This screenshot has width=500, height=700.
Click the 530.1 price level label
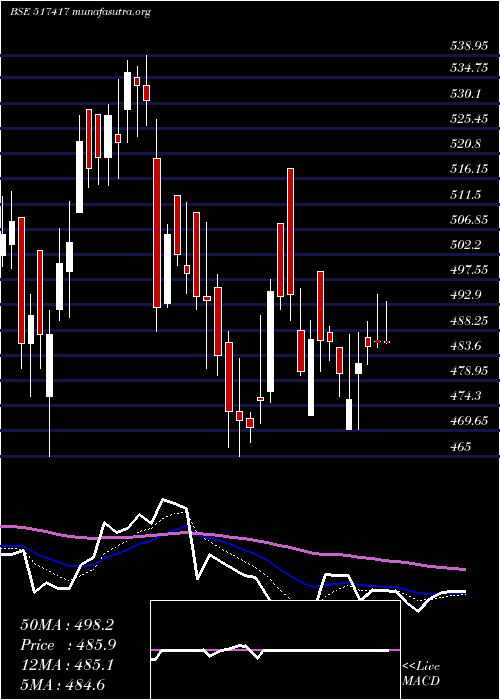464,93
